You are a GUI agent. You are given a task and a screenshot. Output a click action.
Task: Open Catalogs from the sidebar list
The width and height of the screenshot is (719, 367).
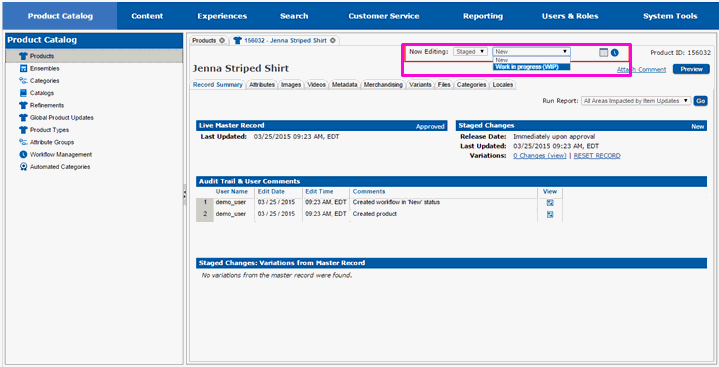(42, 93)
